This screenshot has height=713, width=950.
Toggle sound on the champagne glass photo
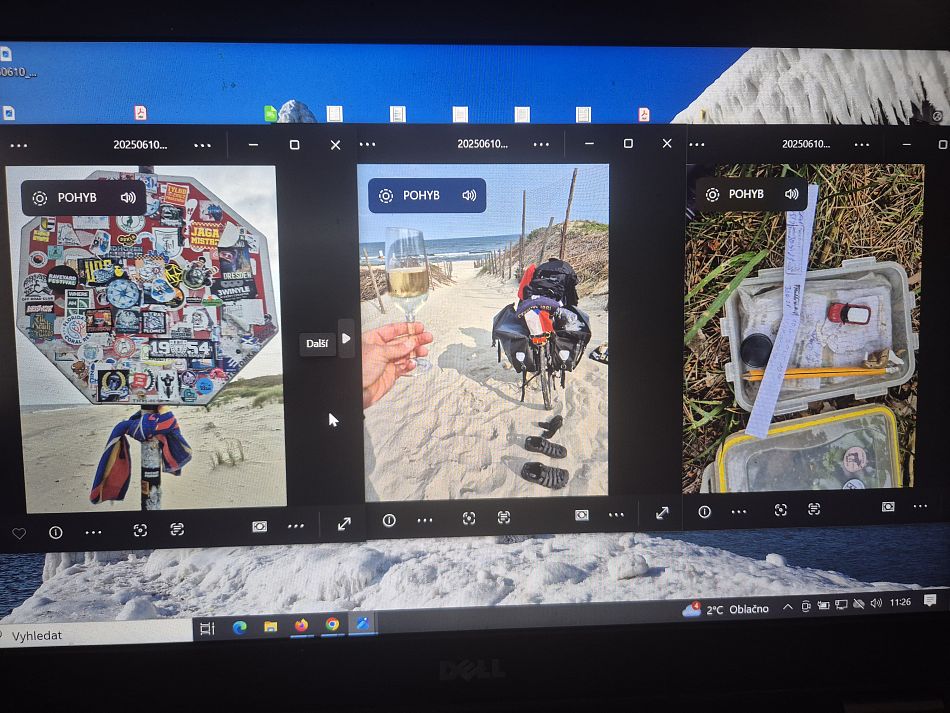tap(469, 195)
